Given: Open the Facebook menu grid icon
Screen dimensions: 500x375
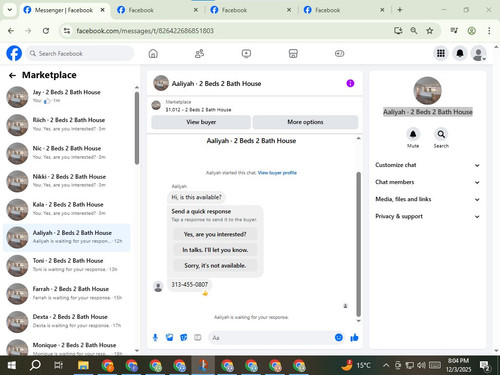Looking at the screenshot, I should coord(441,53).
